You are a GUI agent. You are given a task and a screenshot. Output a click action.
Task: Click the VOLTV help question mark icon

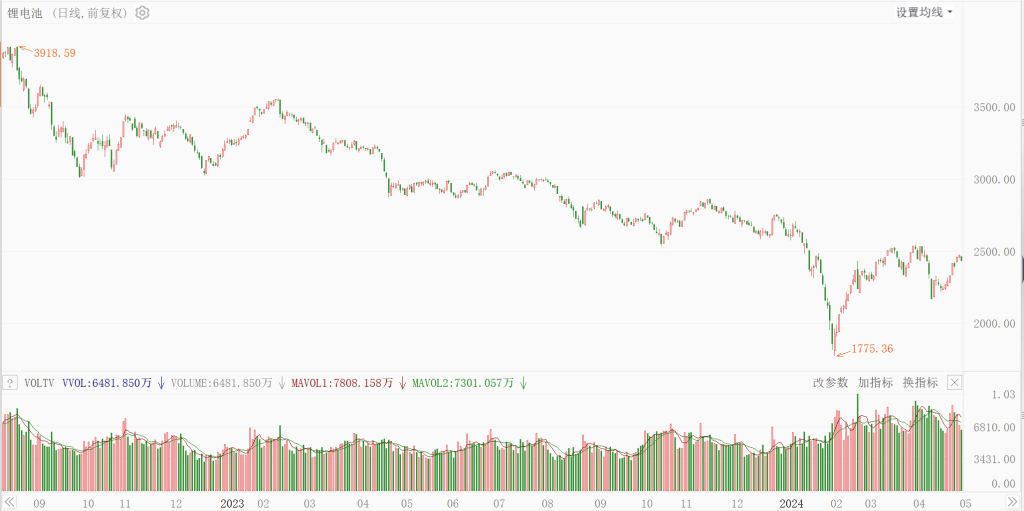tap(11, 382)
